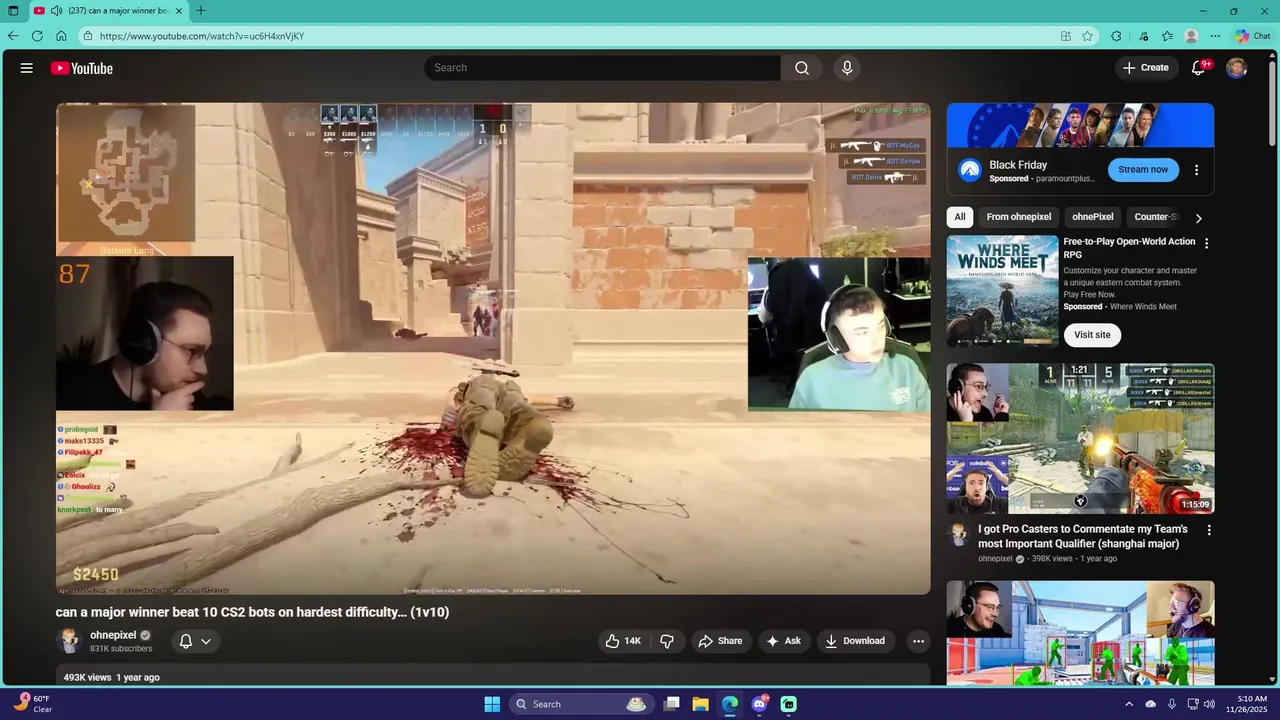Go to YouTube home via logo
This screenshot has width=1280, height=720.
click(x=82, y=68)
